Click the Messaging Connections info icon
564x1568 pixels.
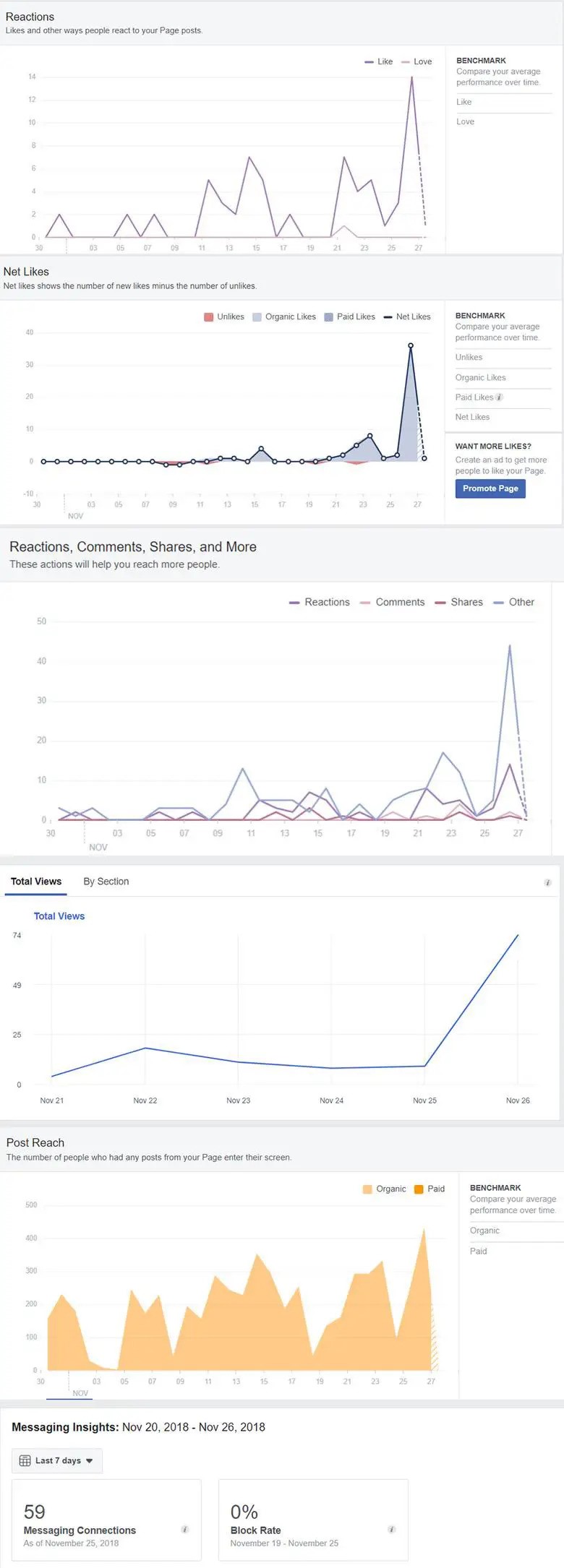pos(184,1530)
